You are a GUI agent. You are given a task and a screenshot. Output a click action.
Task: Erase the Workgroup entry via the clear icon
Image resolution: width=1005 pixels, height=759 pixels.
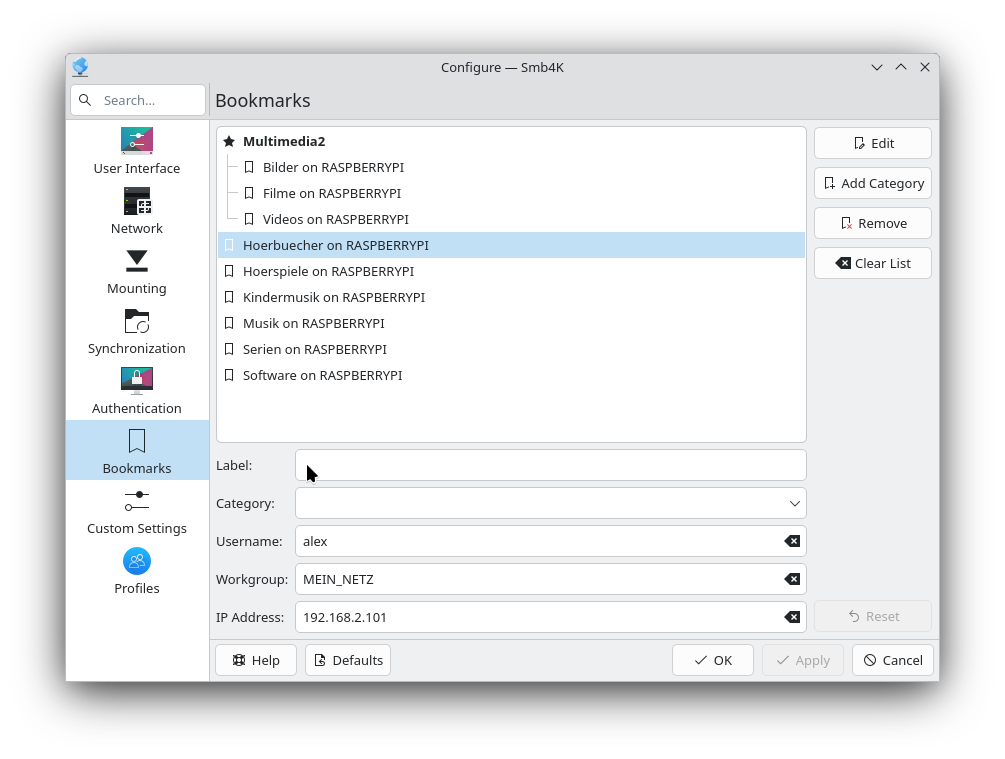[x=793, y=579]
